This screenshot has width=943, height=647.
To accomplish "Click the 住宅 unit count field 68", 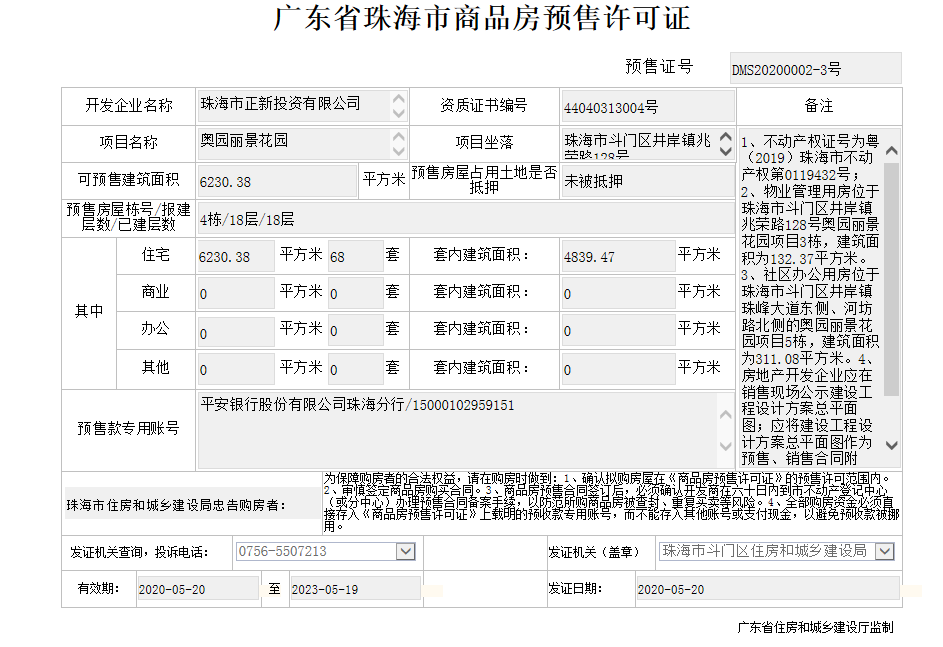I will (x=354, y=256).
